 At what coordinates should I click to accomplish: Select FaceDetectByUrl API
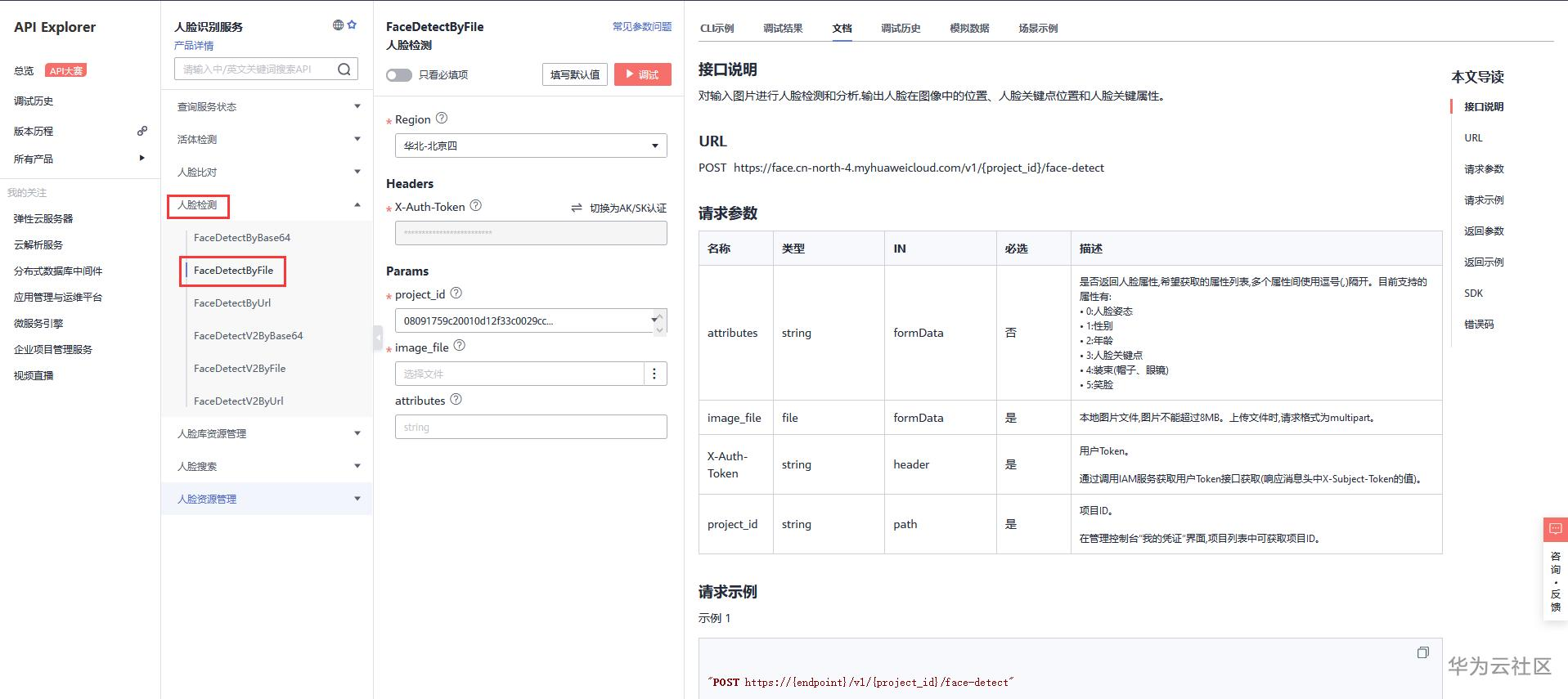click(232, 302)
